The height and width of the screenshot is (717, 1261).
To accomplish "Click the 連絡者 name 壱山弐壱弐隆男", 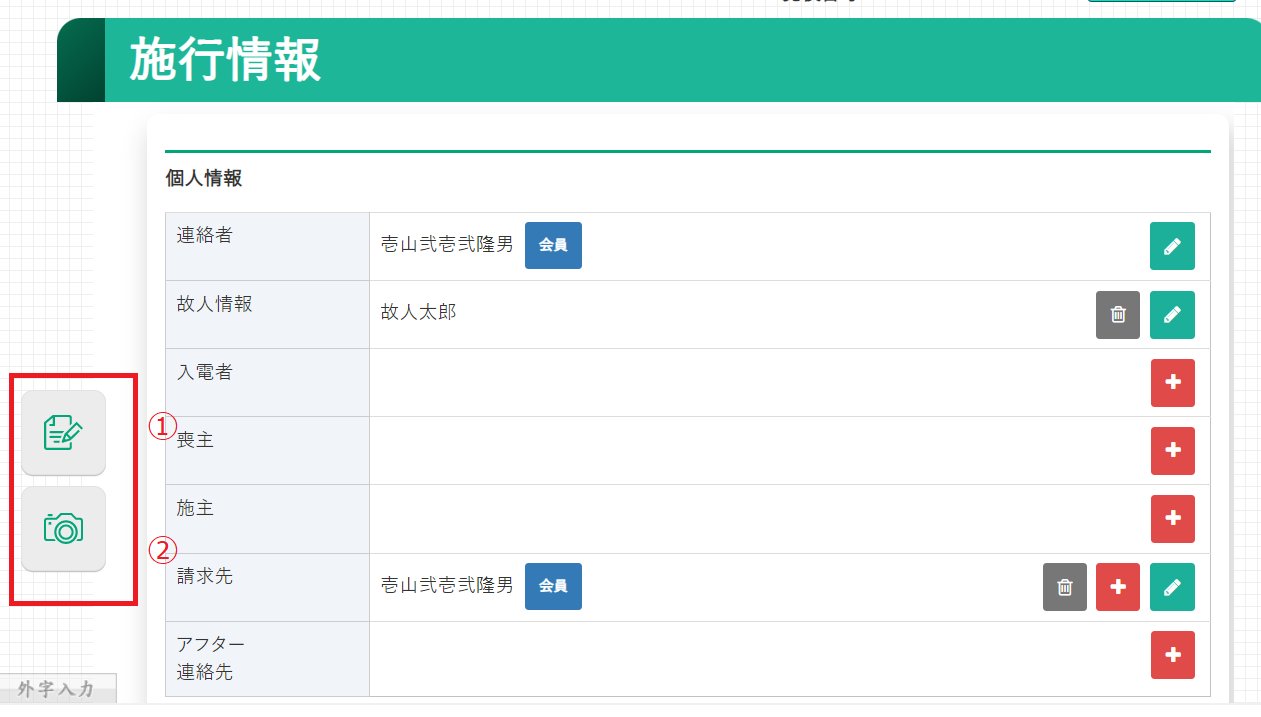I will click(x=446, y=245).
